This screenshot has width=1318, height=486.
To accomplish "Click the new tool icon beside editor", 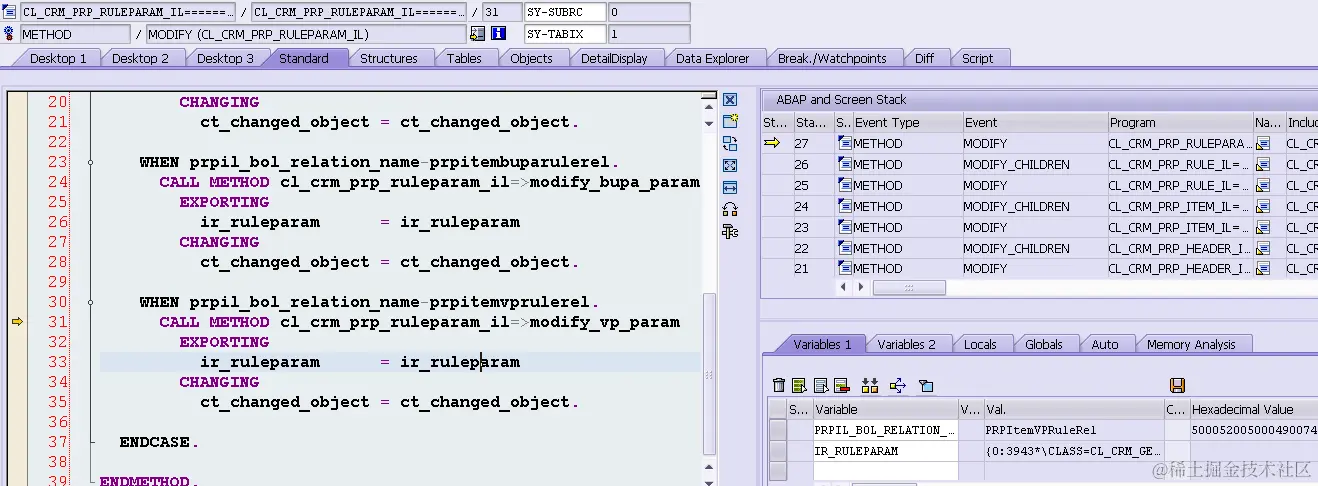I will (730, 121).
